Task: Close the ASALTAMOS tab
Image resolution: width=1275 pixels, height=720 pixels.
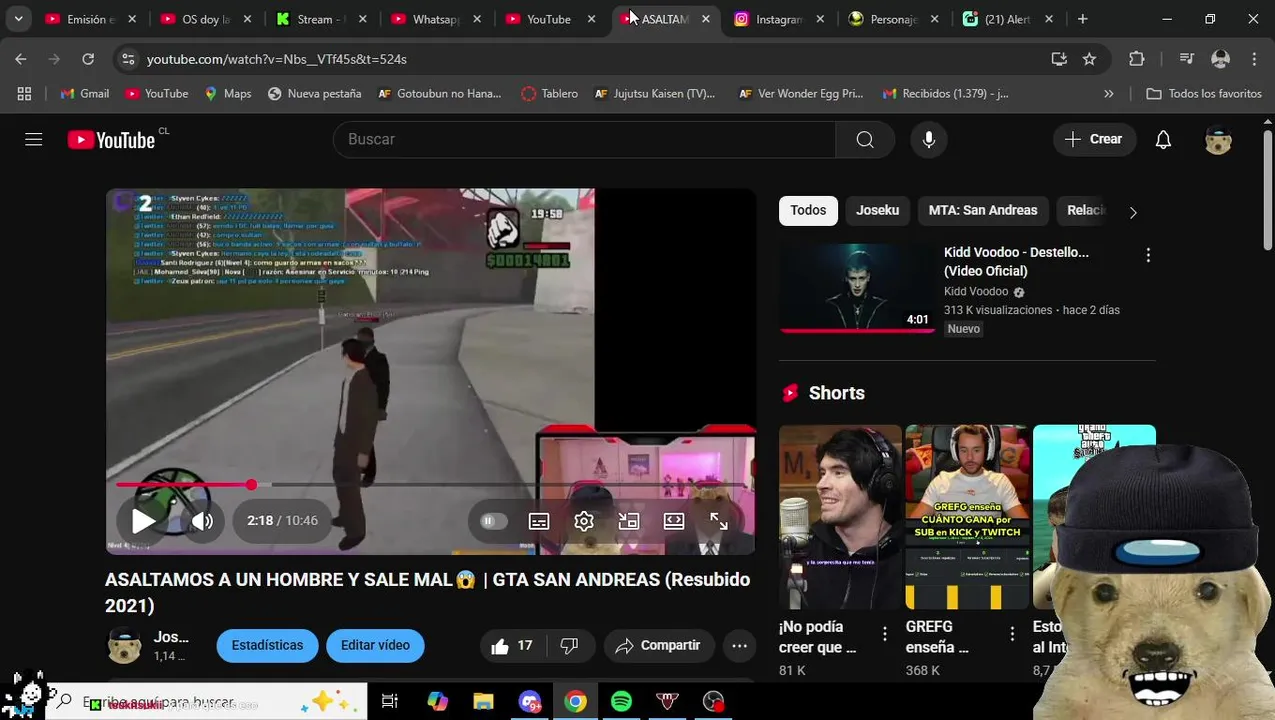Action: (x=706, y=19)
